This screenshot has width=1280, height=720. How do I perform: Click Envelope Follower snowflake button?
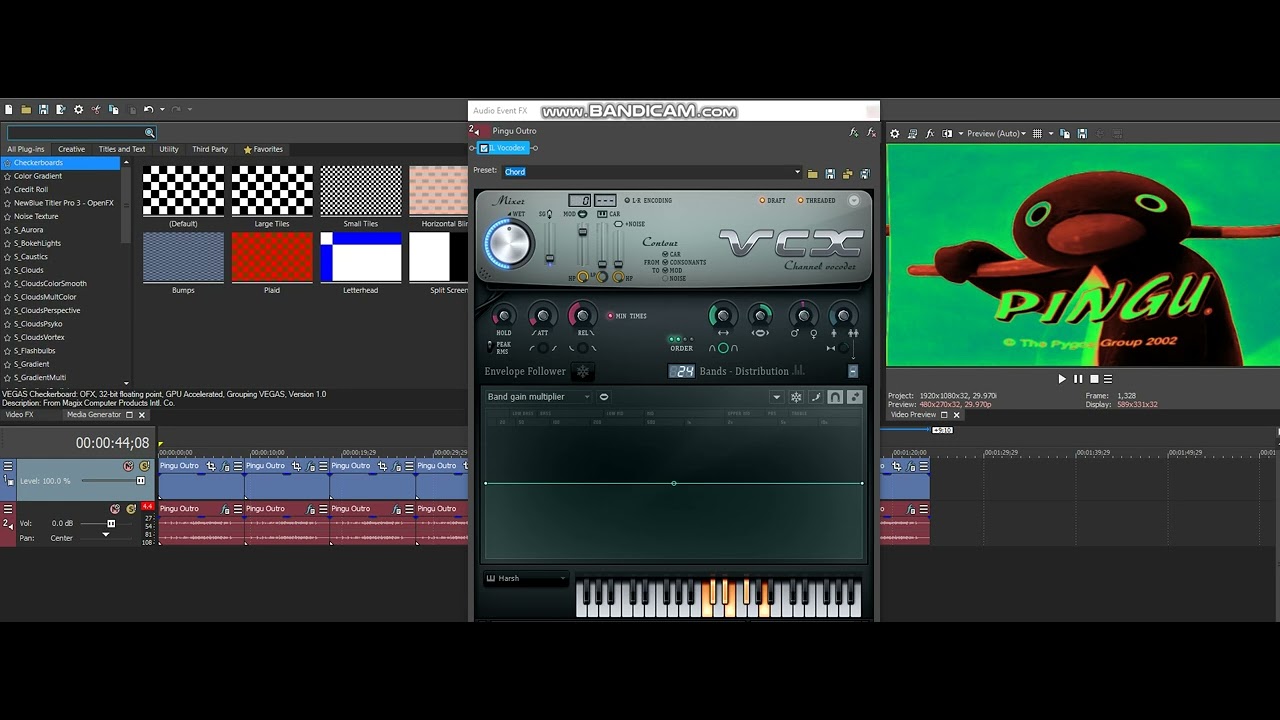coord(583,371)
